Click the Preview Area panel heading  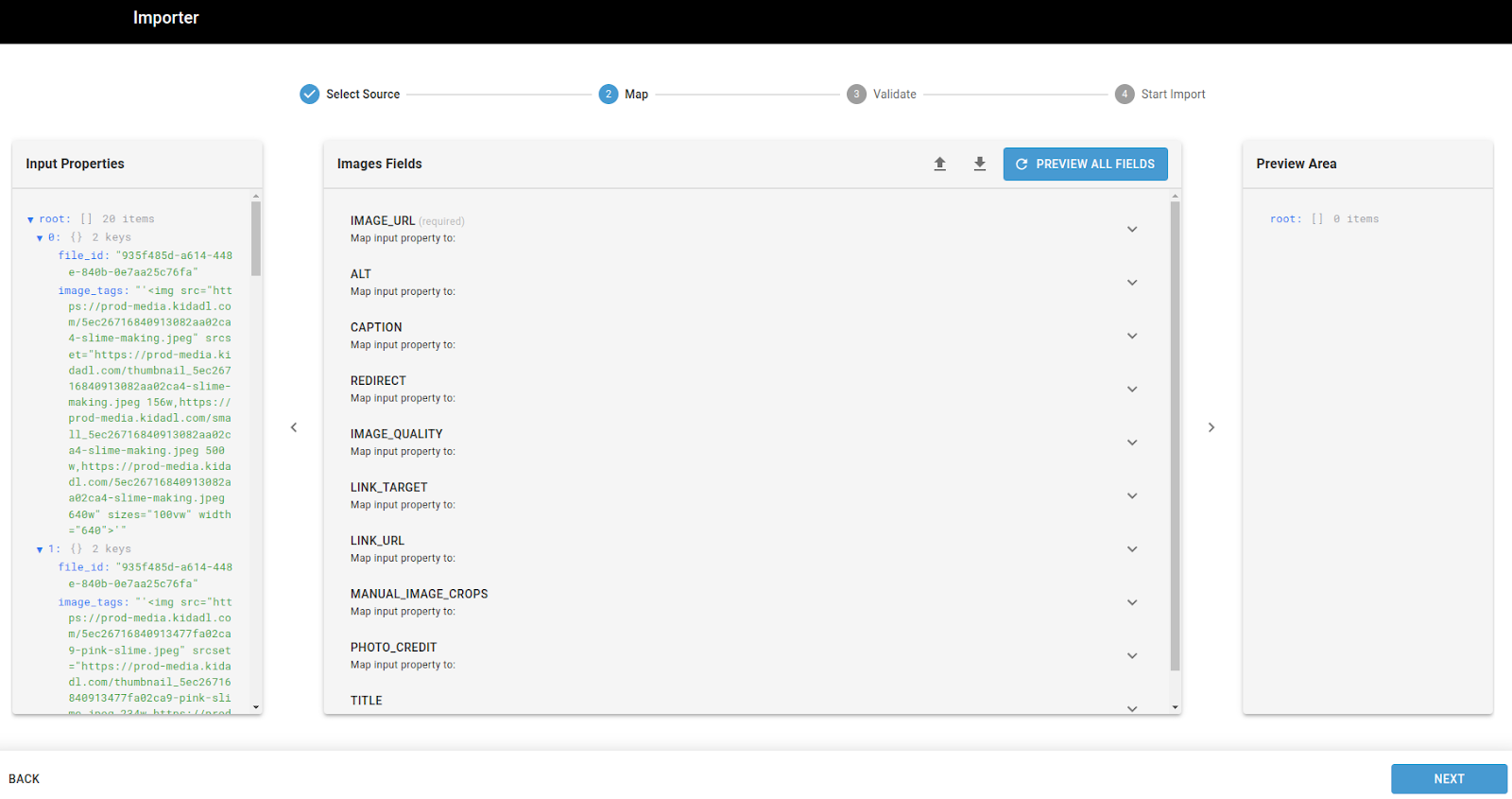[x=1297, y=164]
